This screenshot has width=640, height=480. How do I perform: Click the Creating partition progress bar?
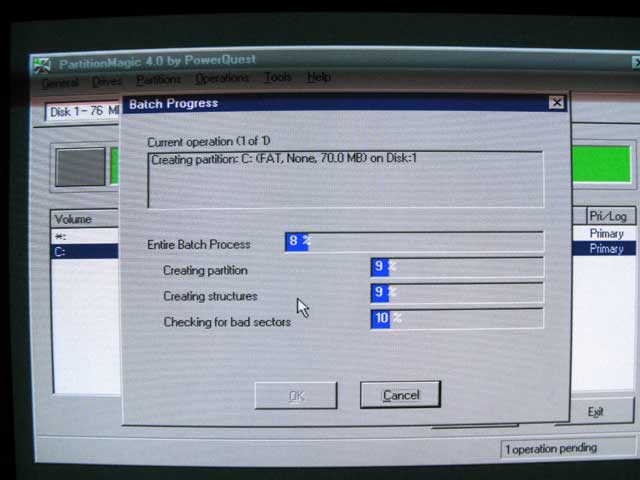click(x=457, y=267)
